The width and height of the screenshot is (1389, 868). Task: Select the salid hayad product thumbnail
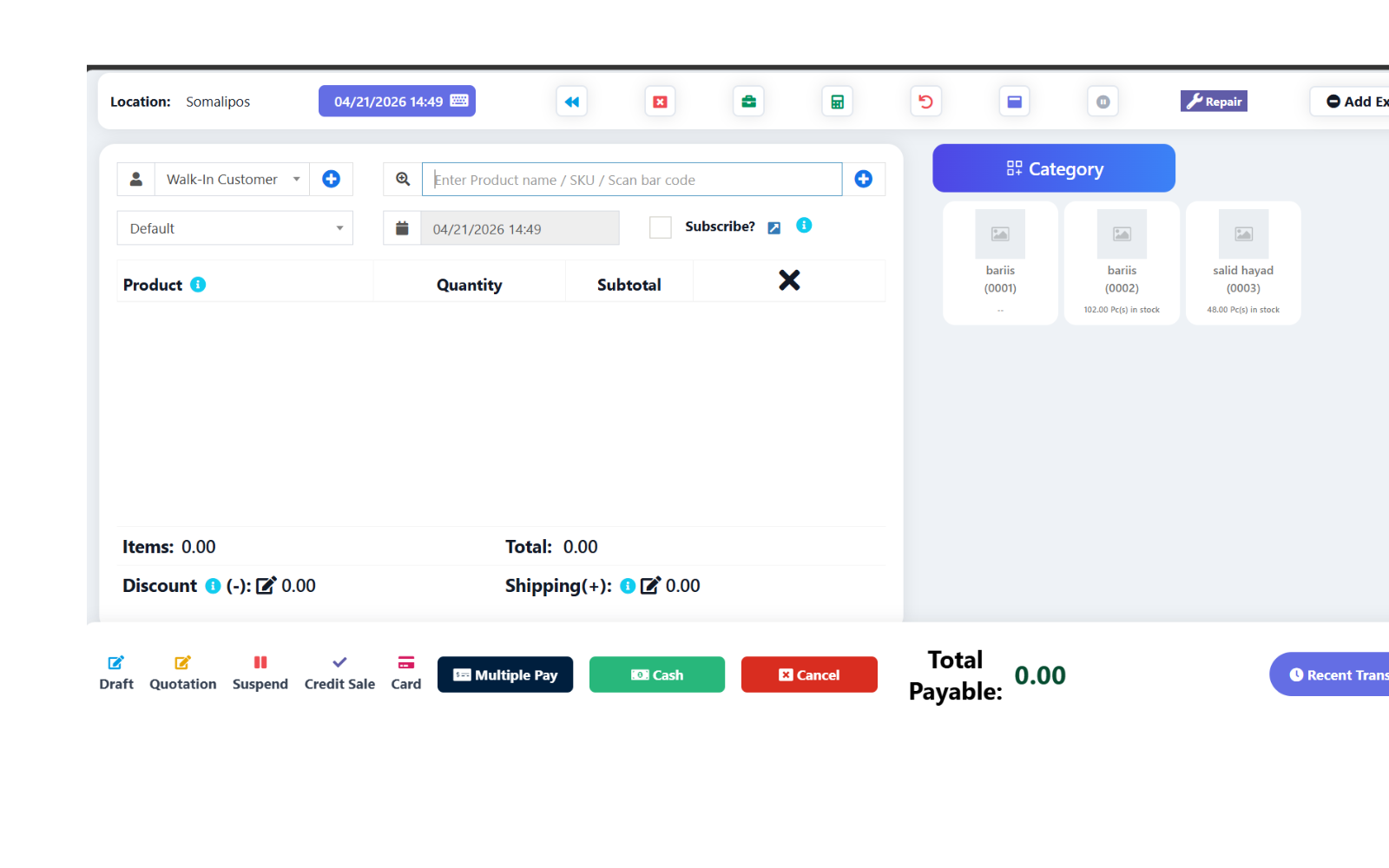[1243, 260]
